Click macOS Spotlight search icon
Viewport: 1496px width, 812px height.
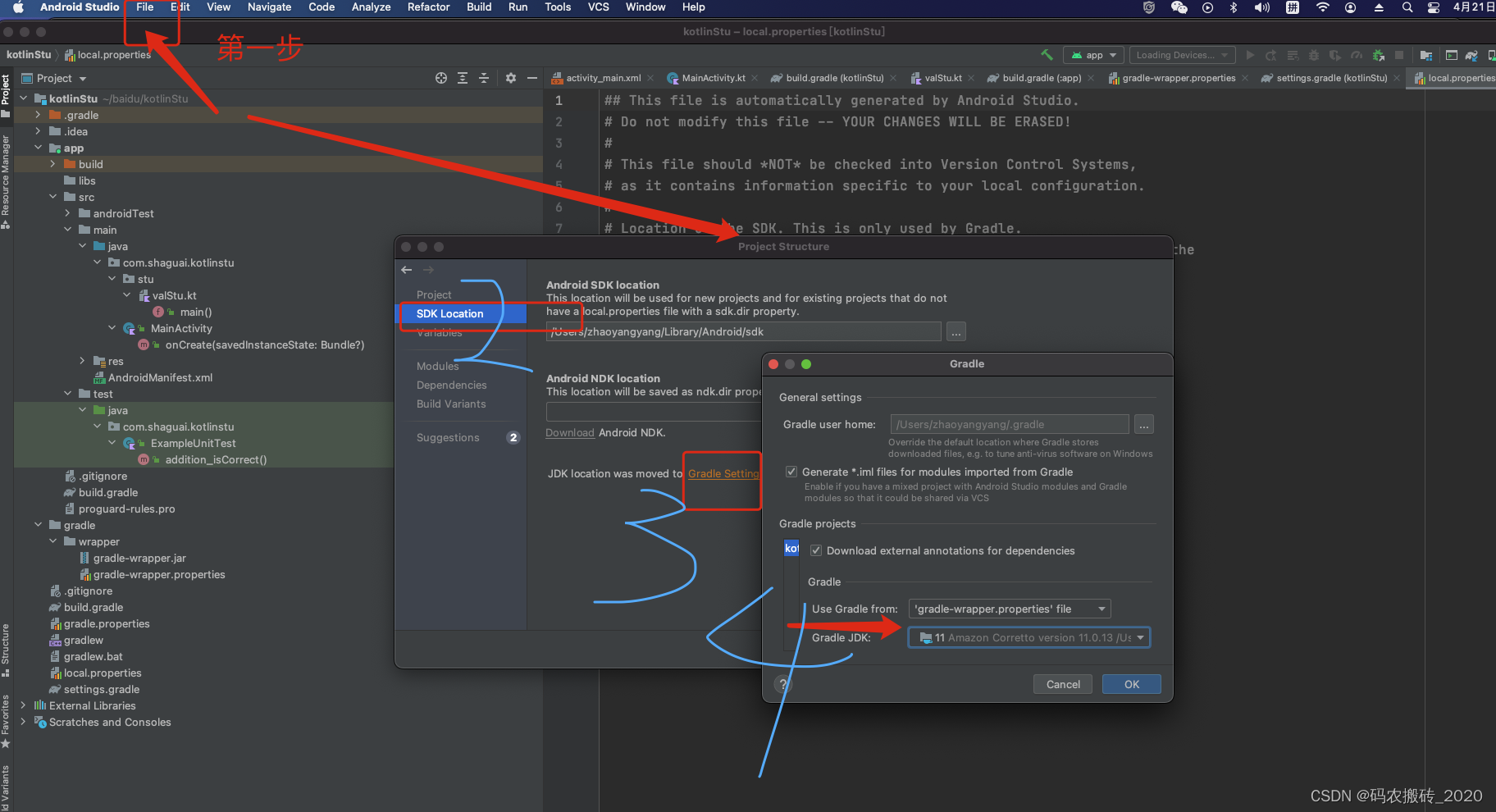(1407, 7)
